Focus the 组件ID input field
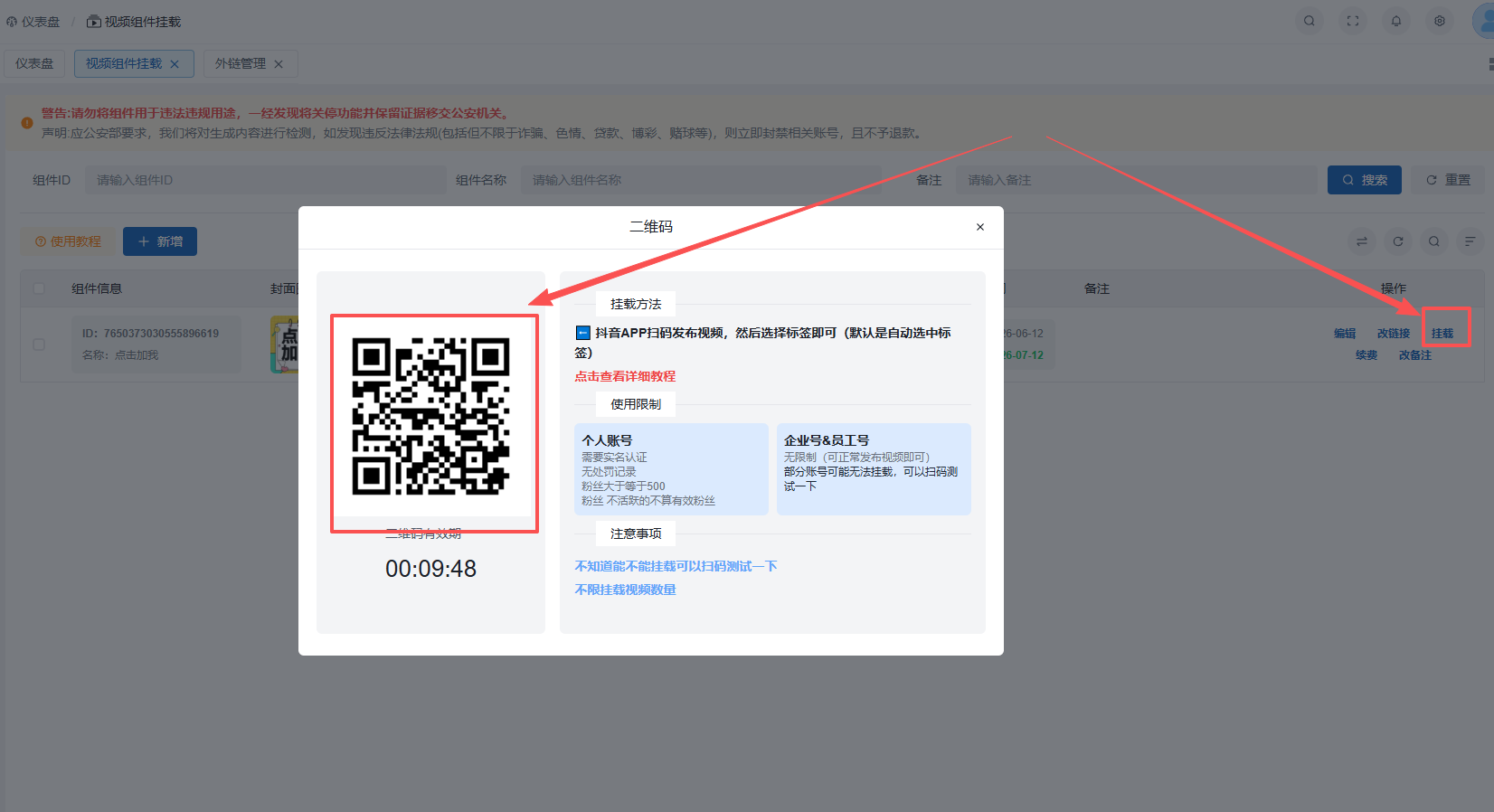1494x812 pixels. 266,180
